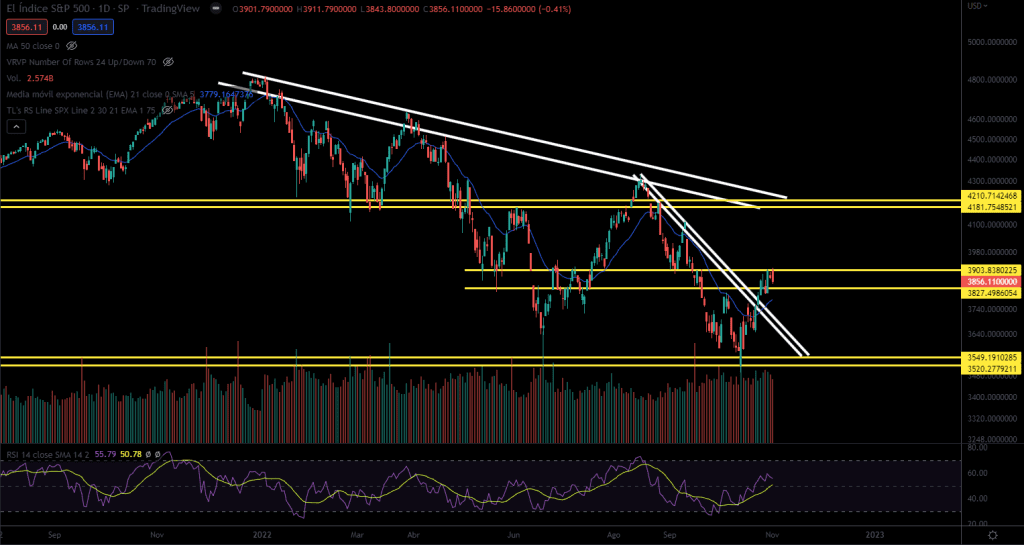1024x545 pixels.
Task: Click the TL's RS Line SPX legend label
Action: (81, 110)
